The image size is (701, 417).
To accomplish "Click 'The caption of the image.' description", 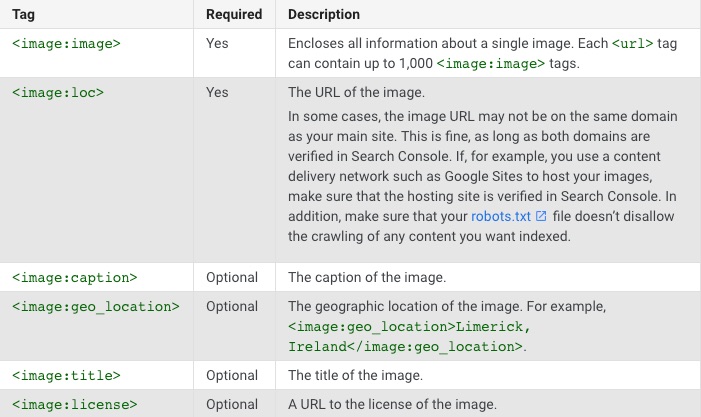I will (x=367, y=278).
